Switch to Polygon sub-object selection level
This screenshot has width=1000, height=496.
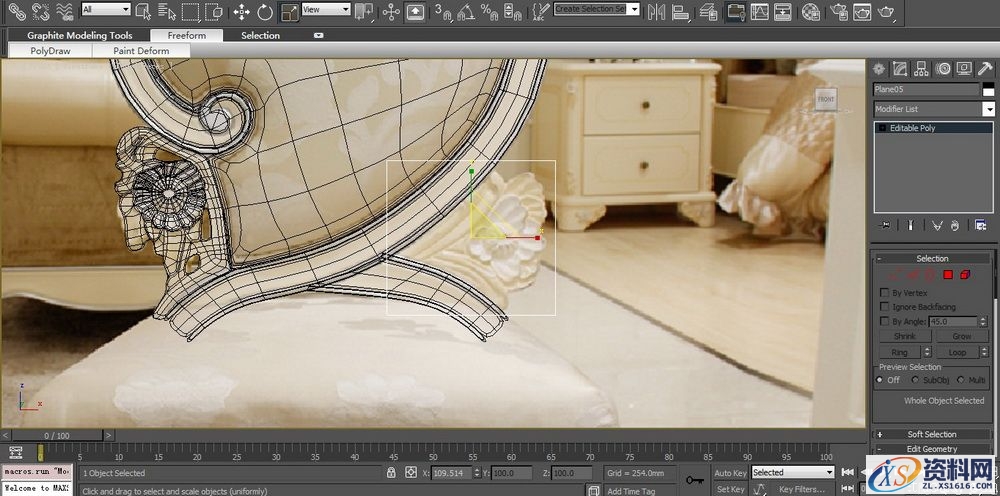click(947, 274)
